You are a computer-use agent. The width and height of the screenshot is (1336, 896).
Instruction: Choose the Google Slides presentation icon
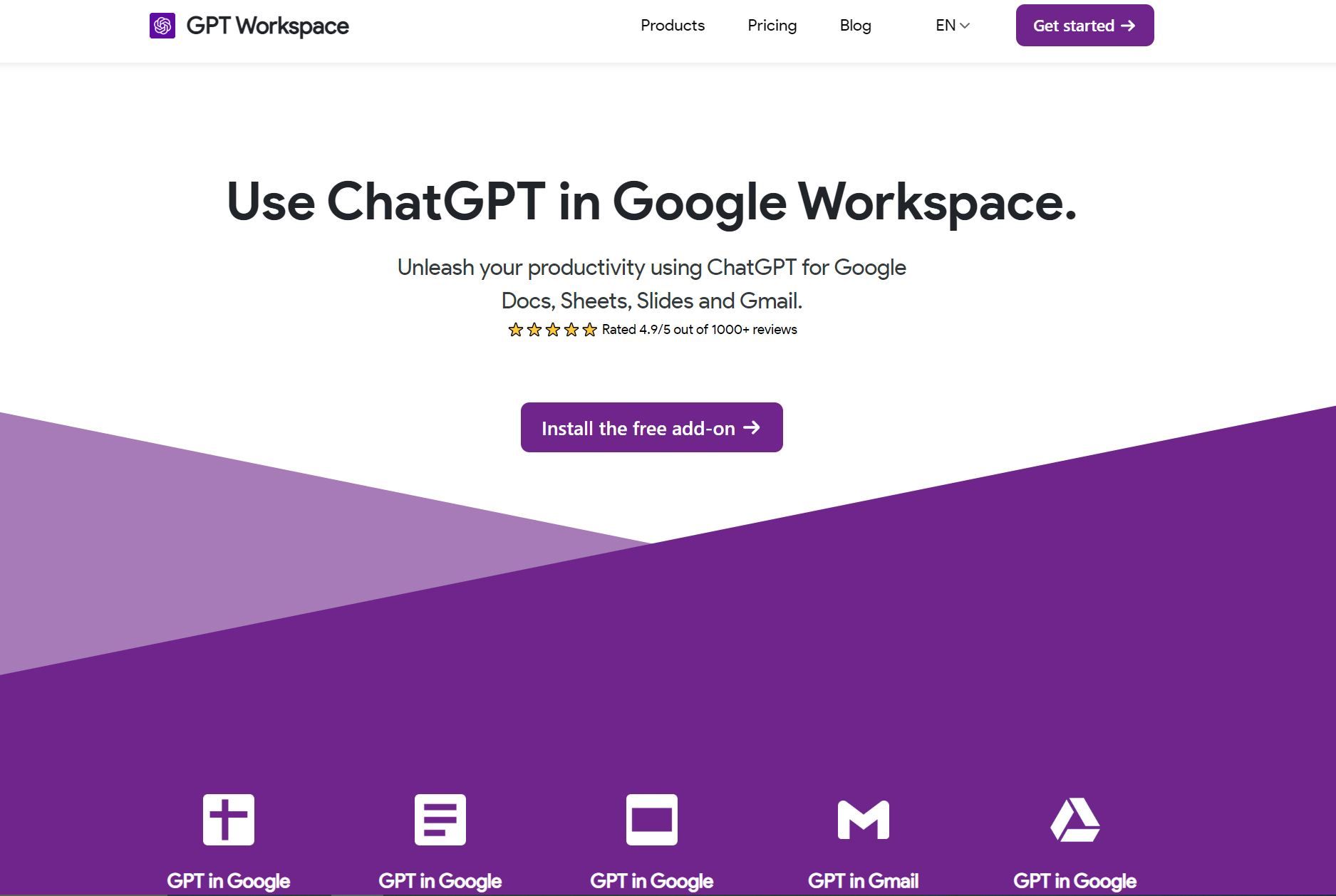click(x=652, y=820)
